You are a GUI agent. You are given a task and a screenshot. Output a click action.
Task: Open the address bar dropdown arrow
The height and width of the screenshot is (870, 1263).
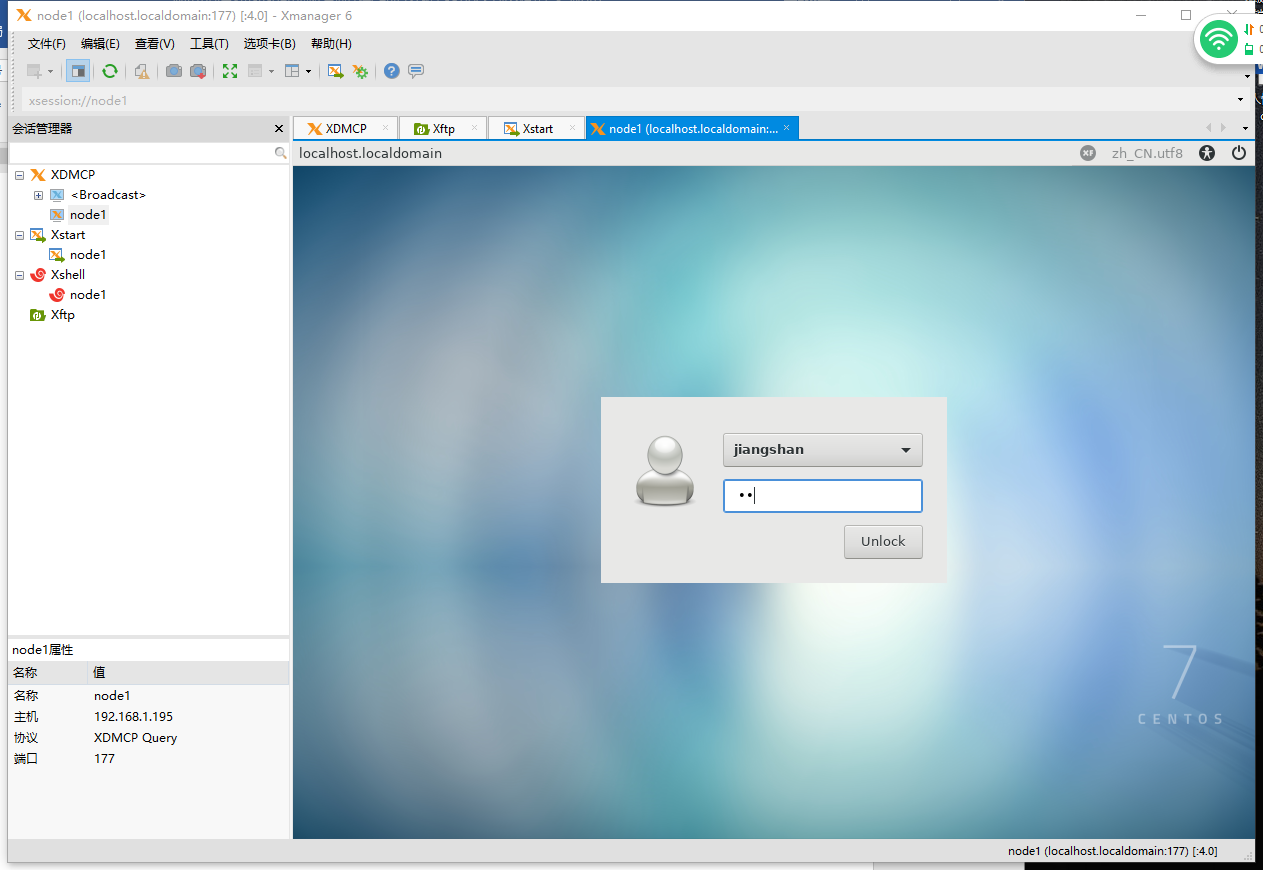point(1241,100)
